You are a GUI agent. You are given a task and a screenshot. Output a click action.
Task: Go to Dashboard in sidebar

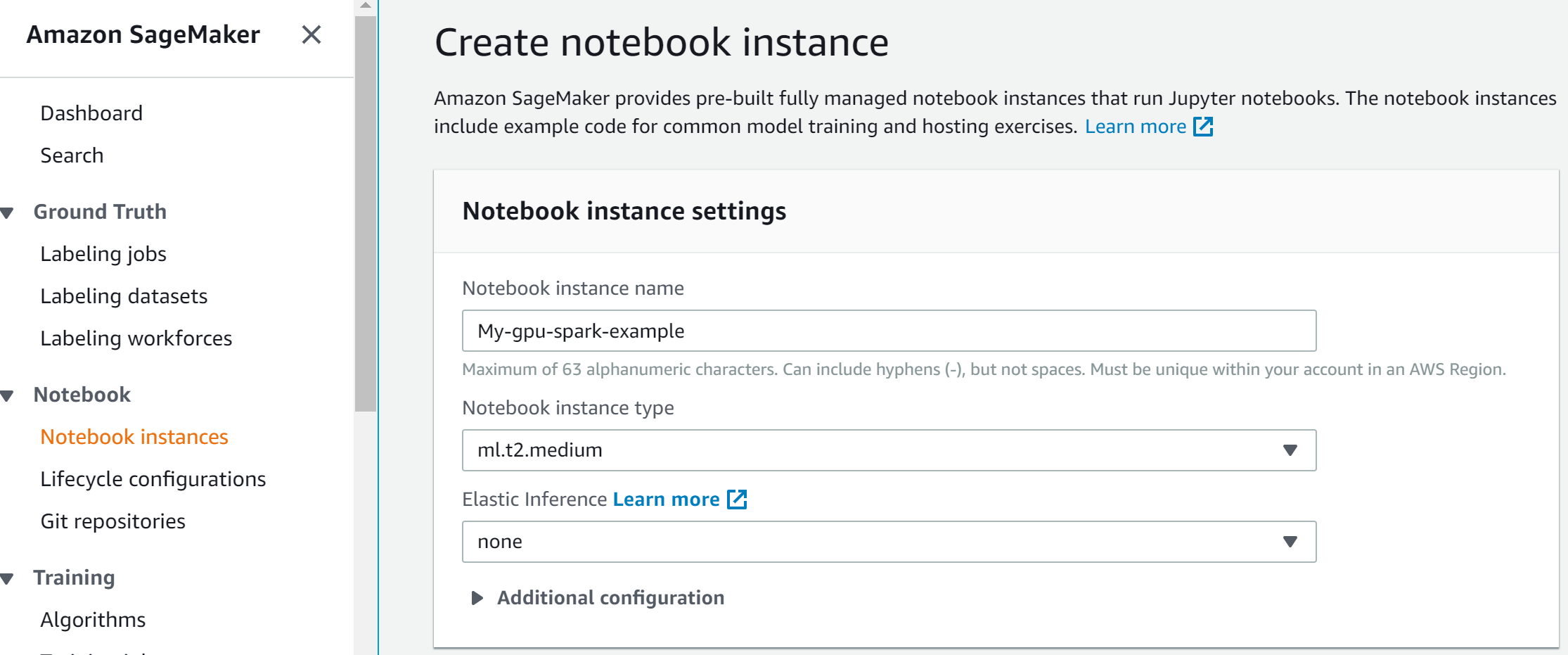coord(91,113)
